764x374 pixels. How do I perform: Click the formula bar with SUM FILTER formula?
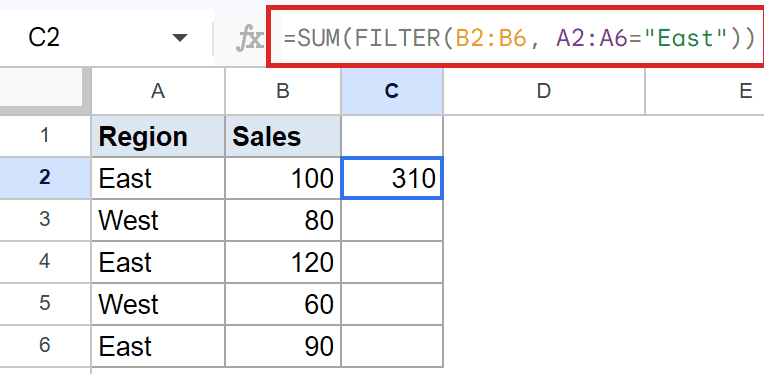pos(516,37)
